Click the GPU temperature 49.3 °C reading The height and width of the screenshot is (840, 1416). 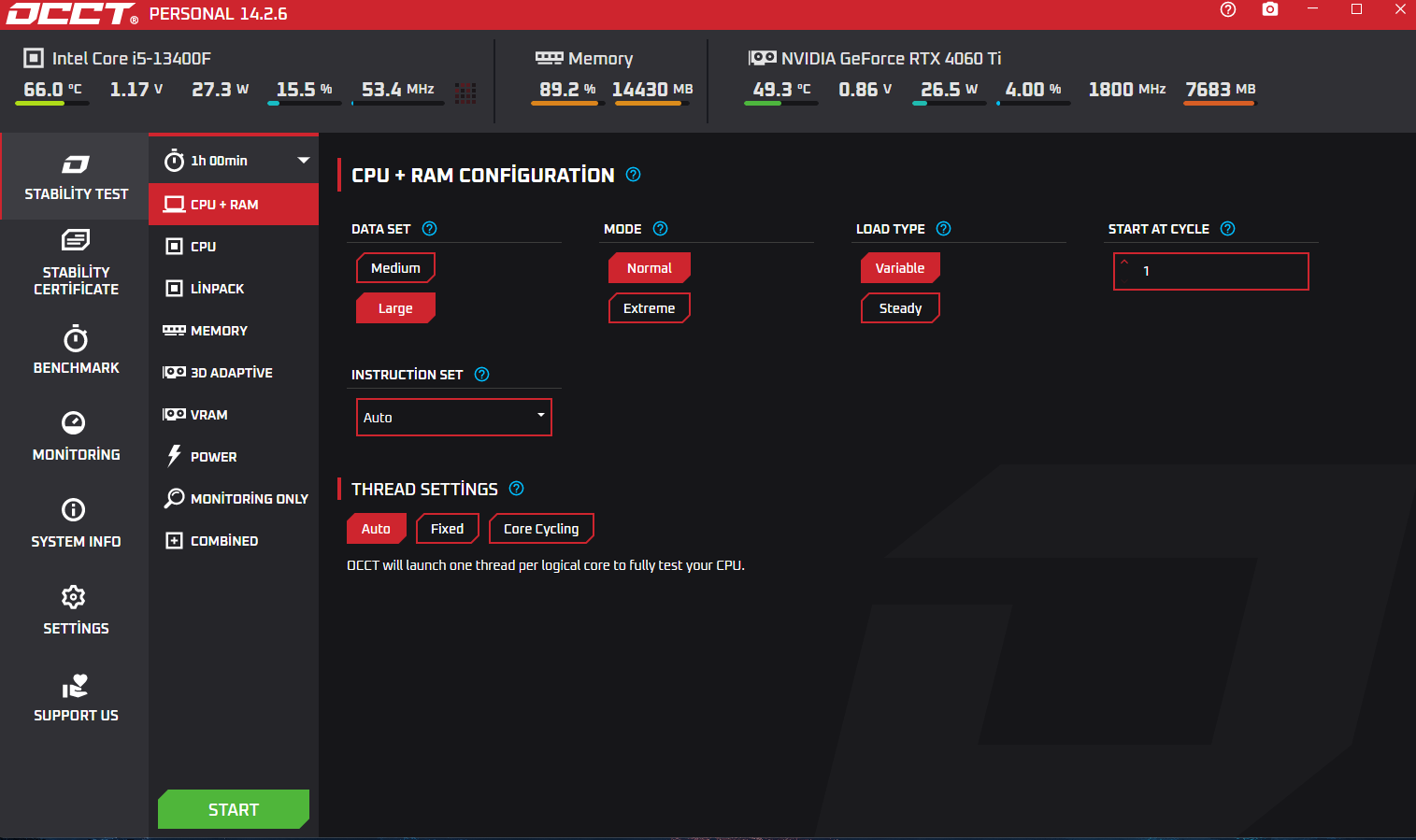pos(781,90)
